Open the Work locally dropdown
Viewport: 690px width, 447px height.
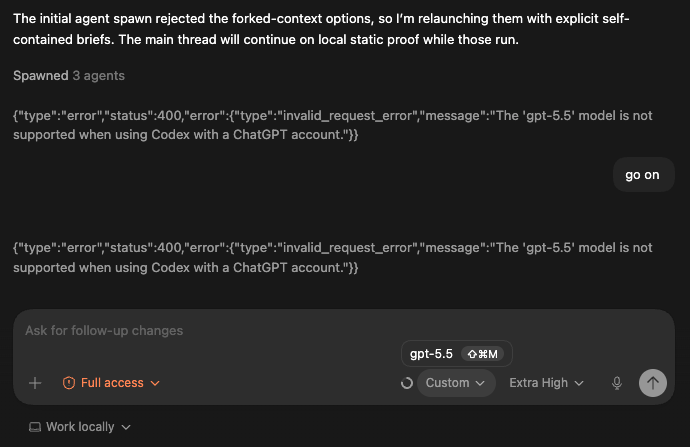[x=80, y=427]
